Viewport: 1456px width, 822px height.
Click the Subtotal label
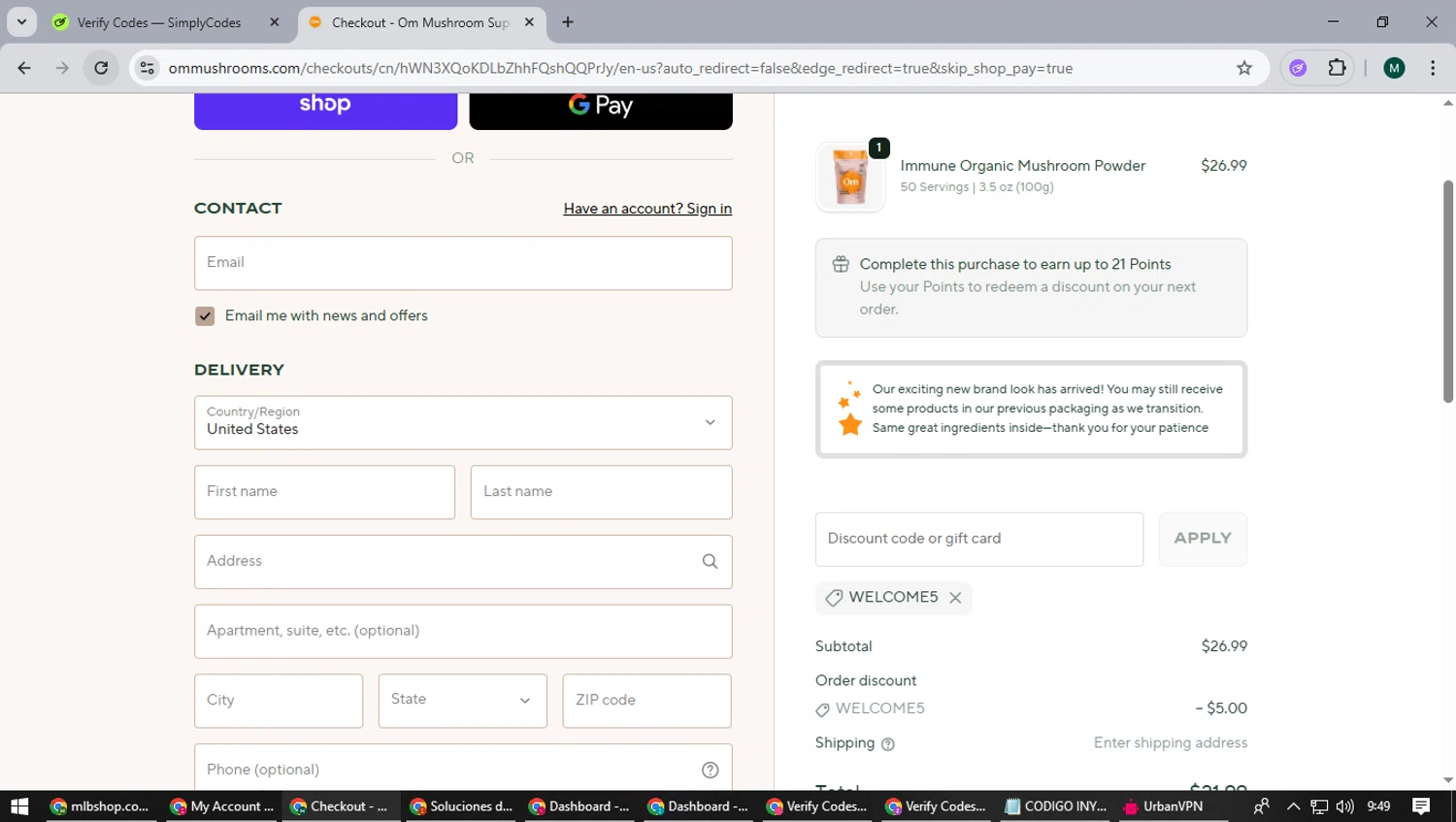tap(844, 646)
